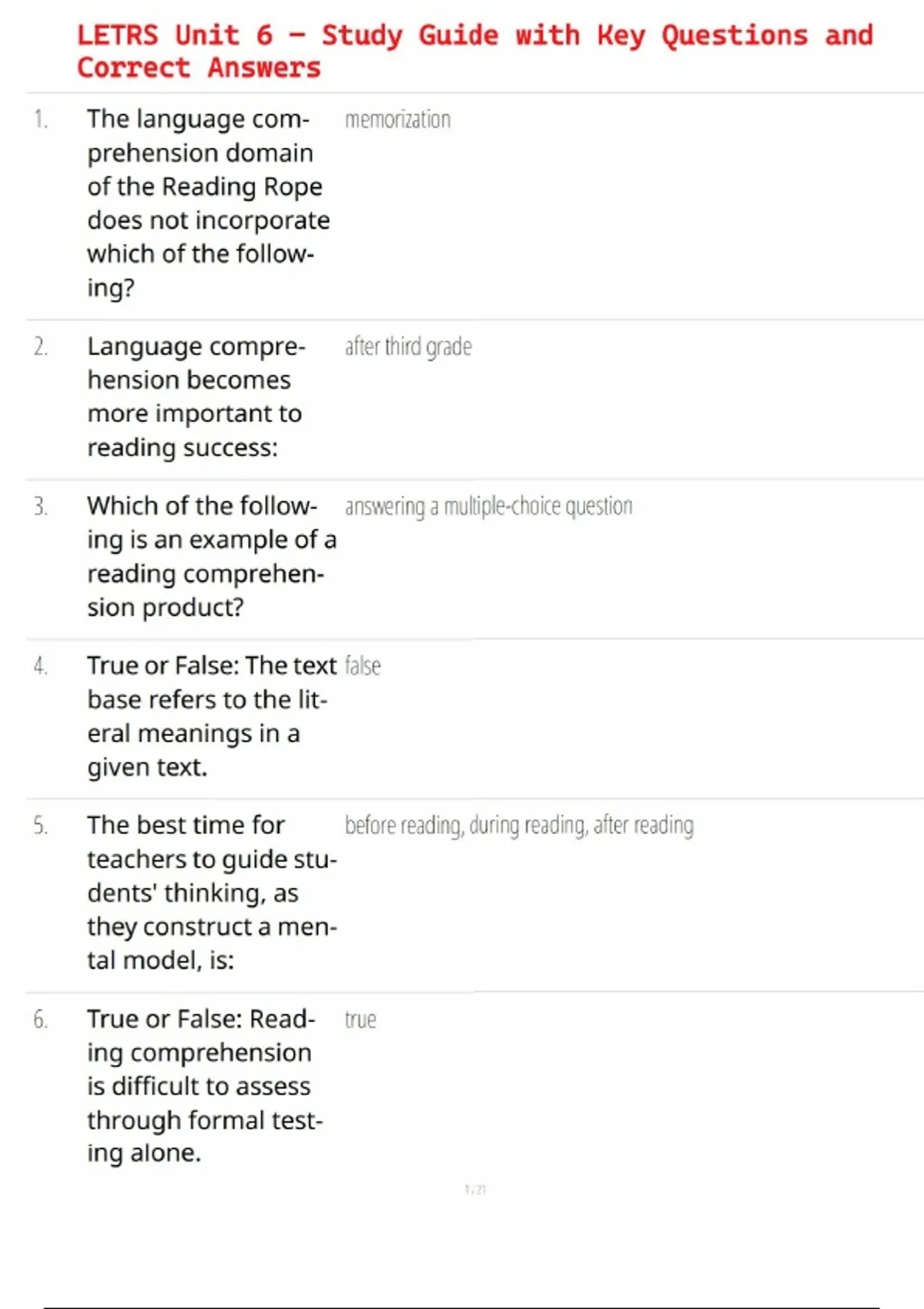Select the Reading Rope language comprehension question
Image resolution: width=924 pixels, height=1309 pixels.
pos(208,203)
